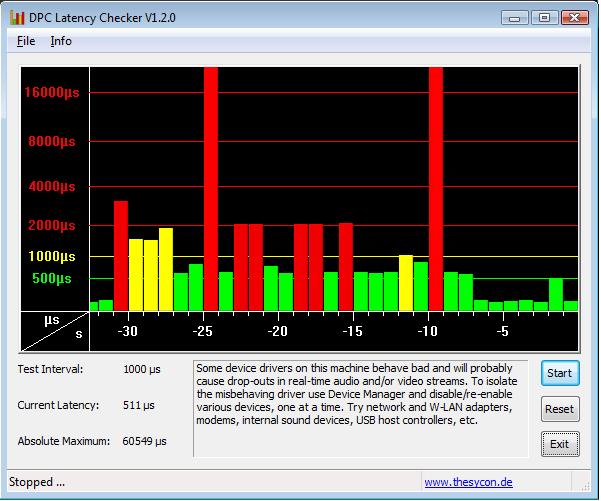Maximize the DPC Latency Checker window
The height and width of the screenshot is (501, 601).
click(x=544, y=18)
